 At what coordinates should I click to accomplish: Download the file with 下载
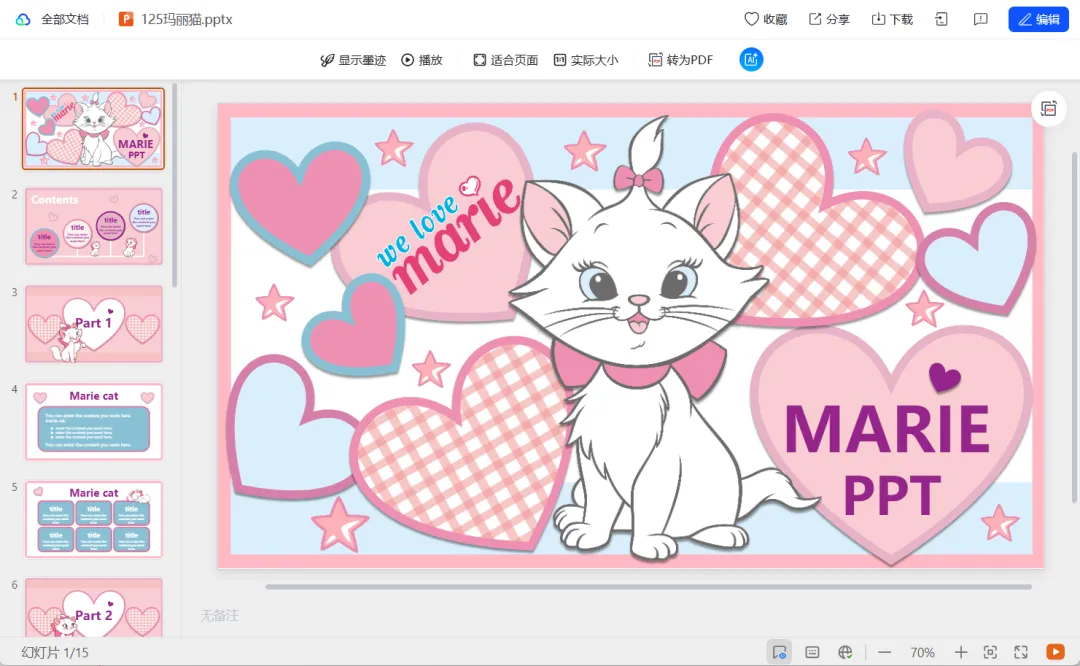coord(892,19)
